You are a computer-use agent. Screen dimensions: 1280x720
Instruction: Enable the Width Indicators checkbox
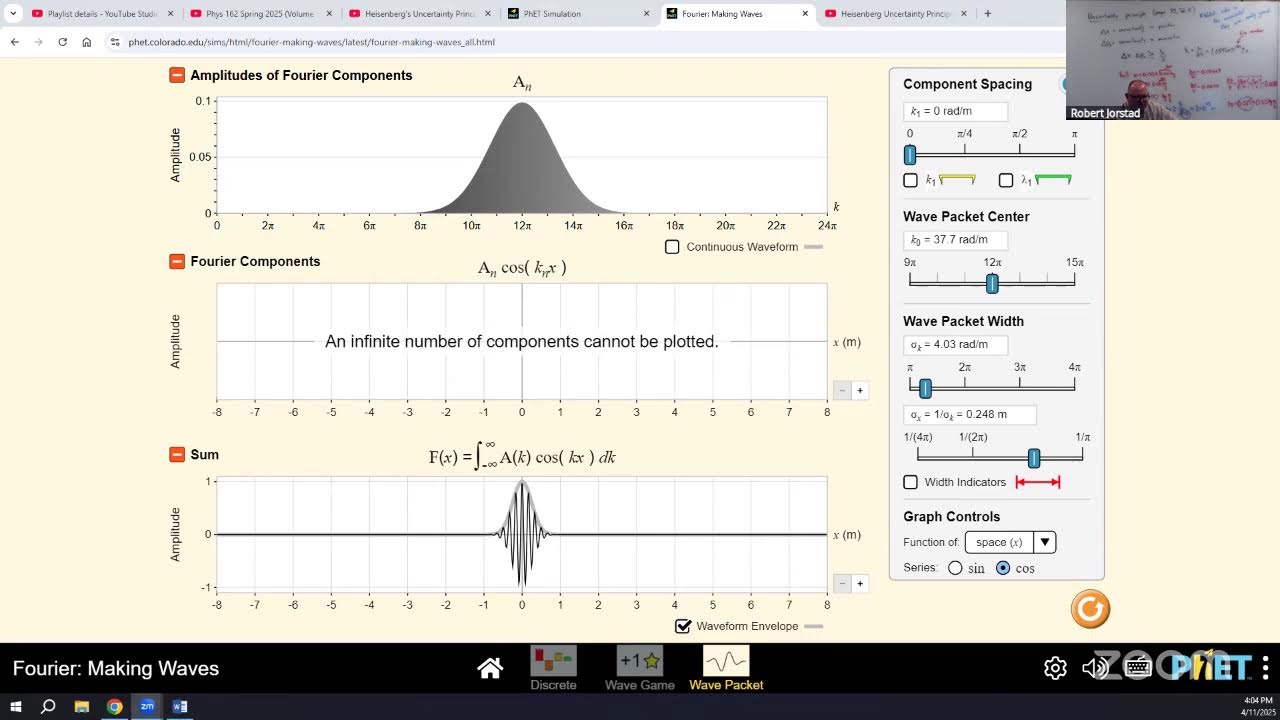pyautogui.click(x=910, y=482)
